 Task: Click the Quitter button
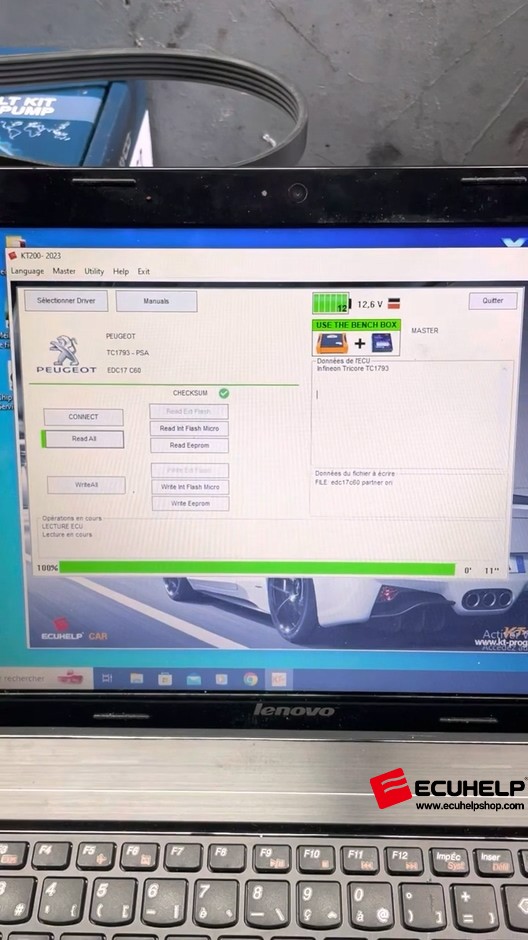[493, 300]
